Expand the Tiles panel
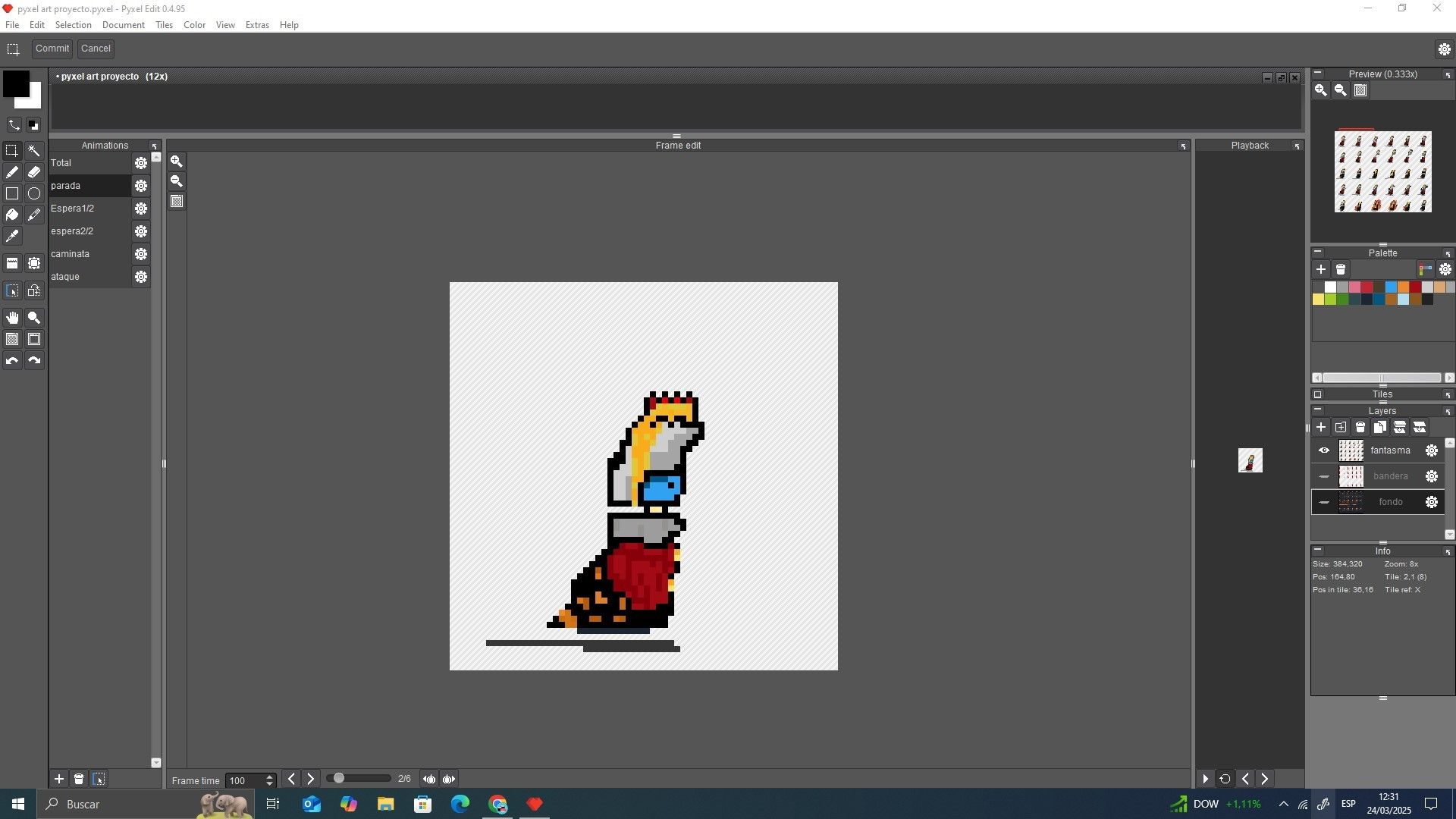1456x819 pixels. [x=1318, y=394]
